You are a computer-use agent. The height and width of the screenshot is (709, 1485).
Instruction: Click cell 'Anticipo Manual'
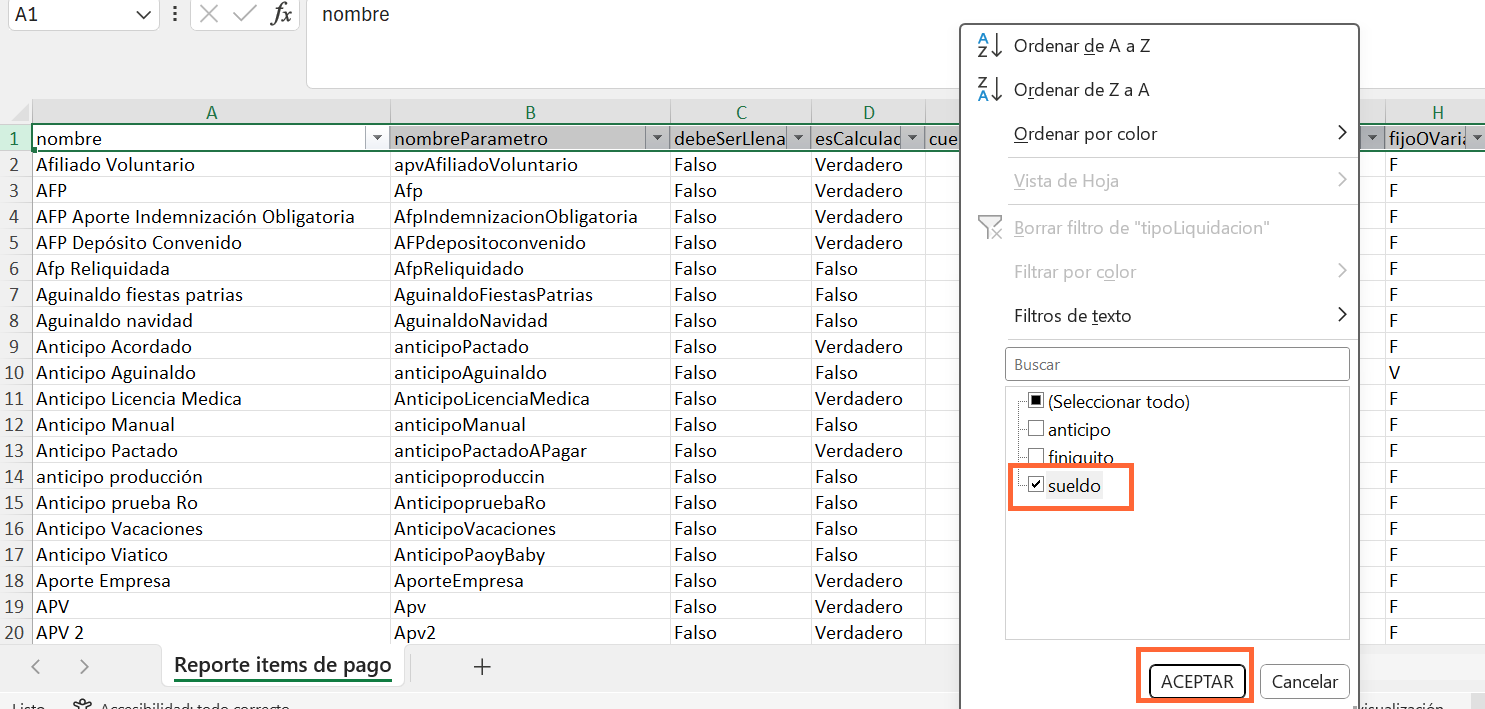click(211, 424)
